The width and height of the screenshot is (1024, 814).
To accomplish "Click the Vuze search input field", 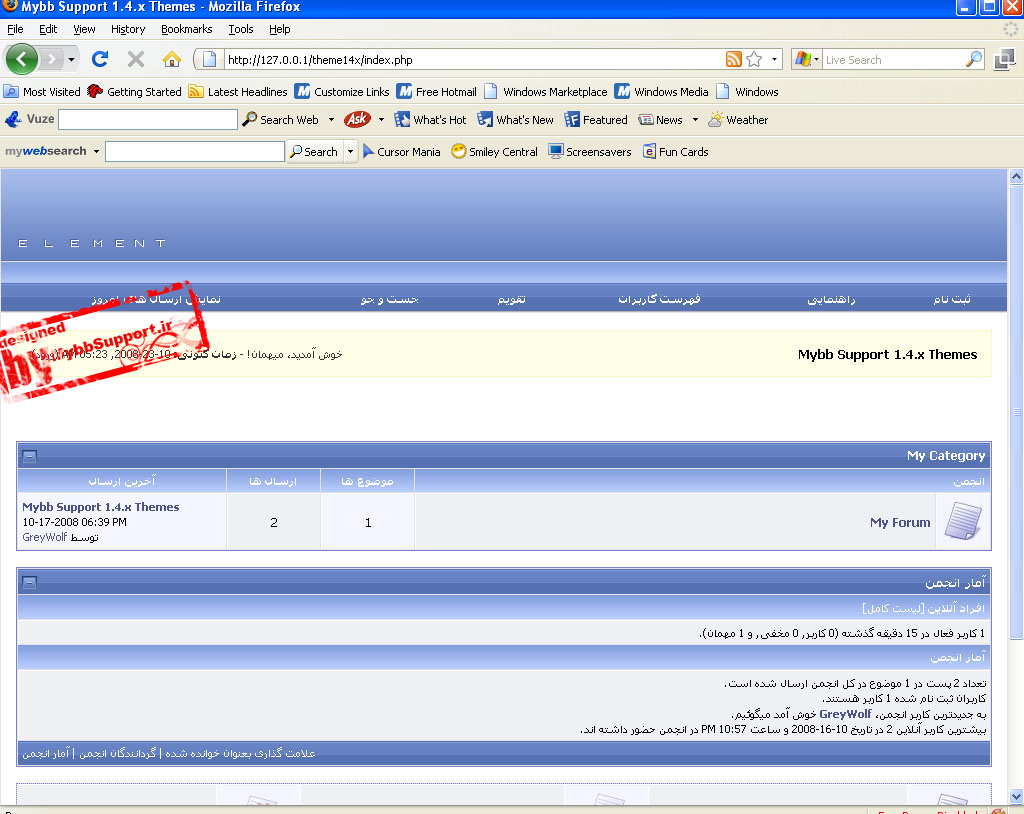I will tap(147, 120).
